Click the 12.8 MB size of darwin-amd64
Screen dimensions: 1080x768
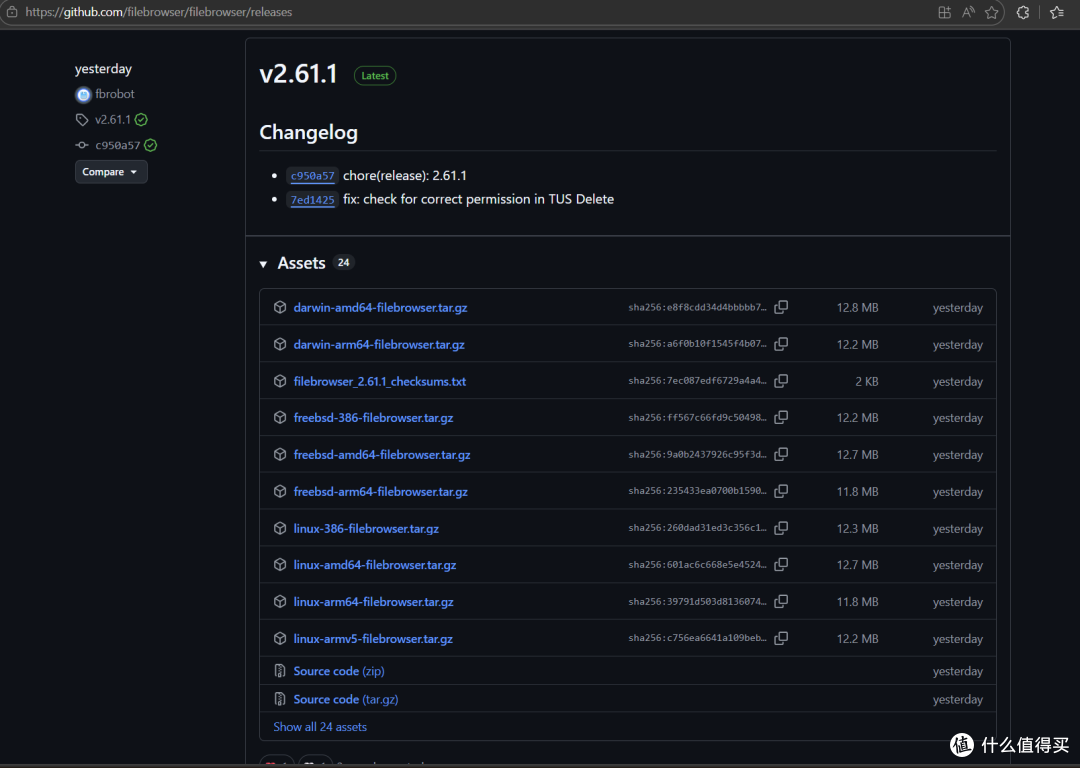[x=857, y=307]
